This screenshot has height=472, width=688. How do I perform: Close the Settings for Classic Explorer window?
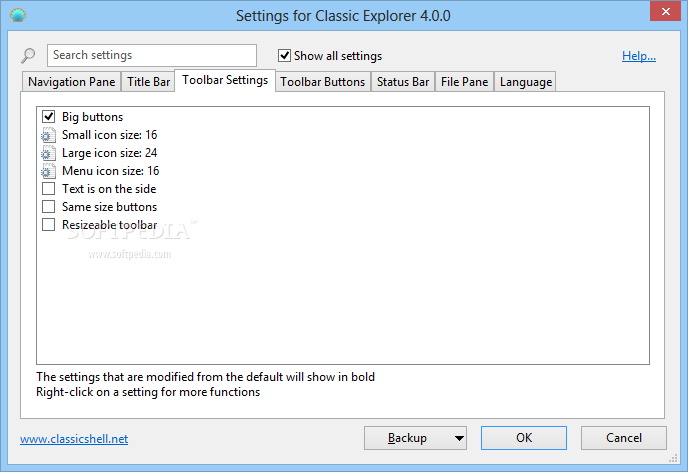(x=665, y=11)
